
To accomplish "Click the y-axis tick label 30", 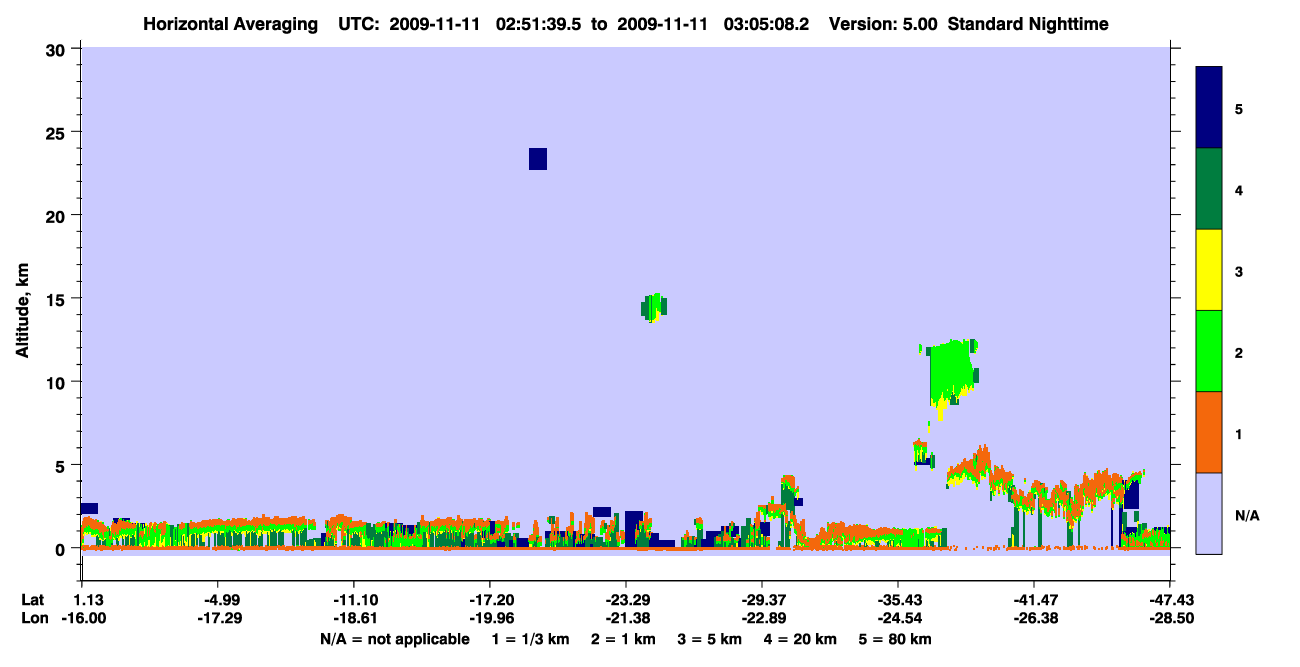I will tap(58, 49).
